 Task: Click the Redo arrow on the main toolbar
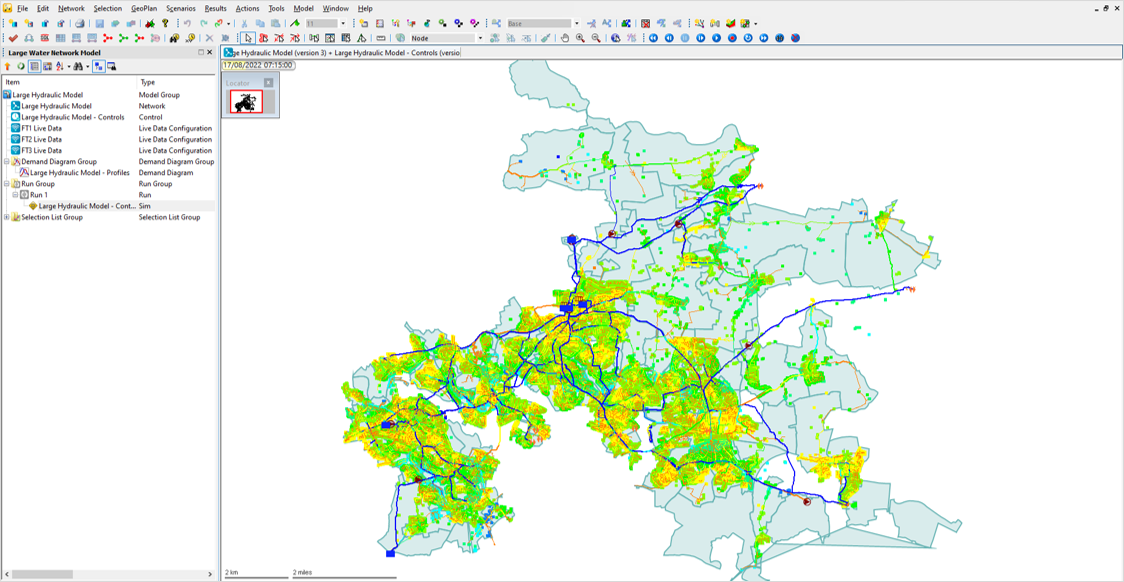coord(203,22)
